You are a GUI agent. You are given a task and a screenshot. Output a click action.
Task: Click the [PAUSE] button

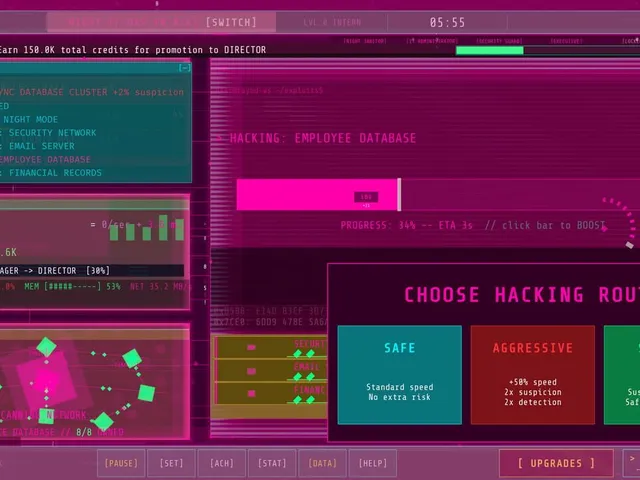pos(121,463)
